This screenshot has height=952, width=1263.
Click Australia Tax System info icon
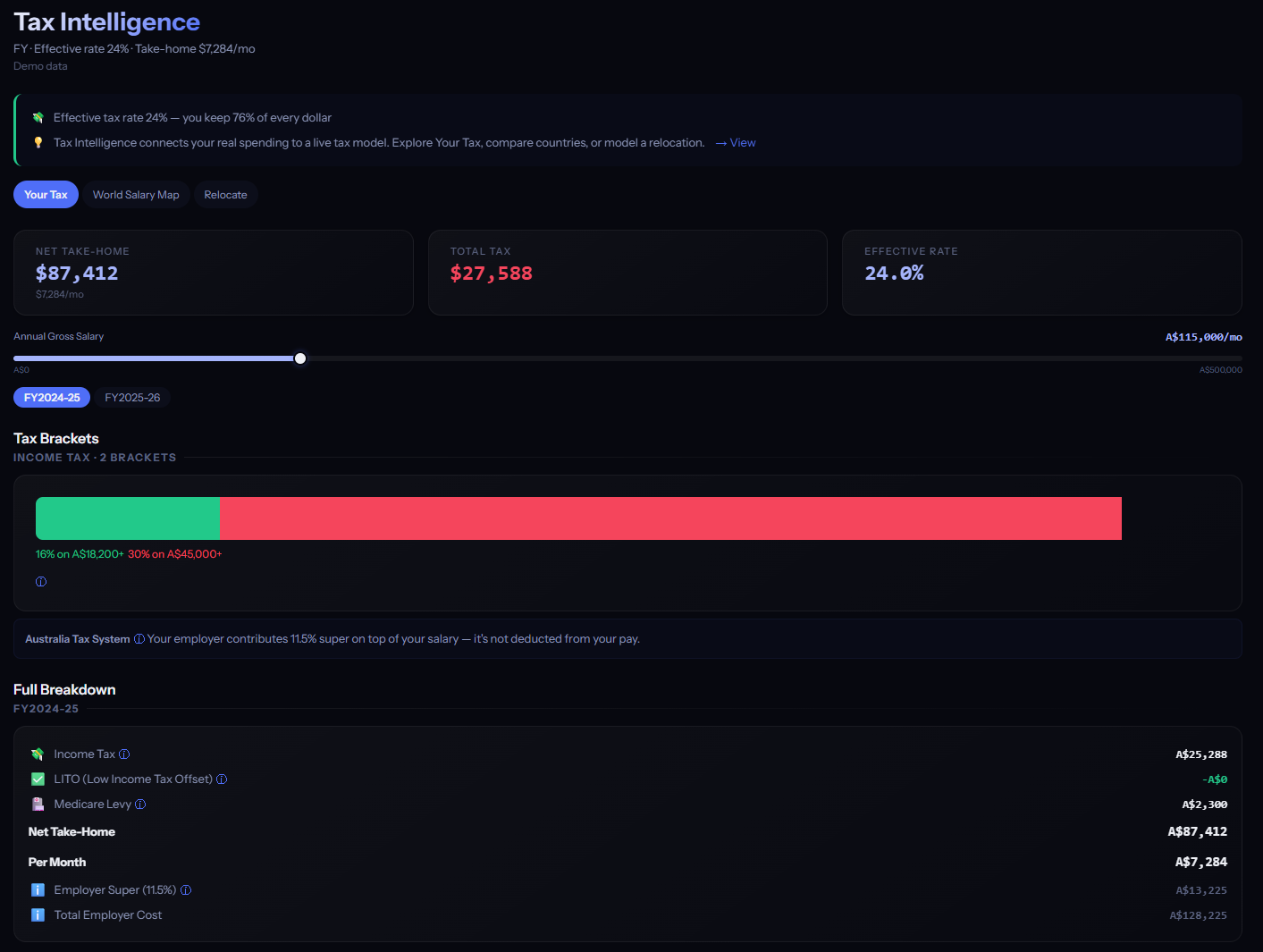tap(139, 639)
